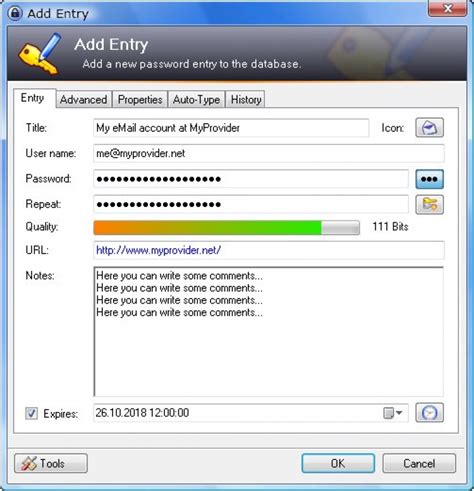Toggle password visibility with the three dots button

point(429,179)
